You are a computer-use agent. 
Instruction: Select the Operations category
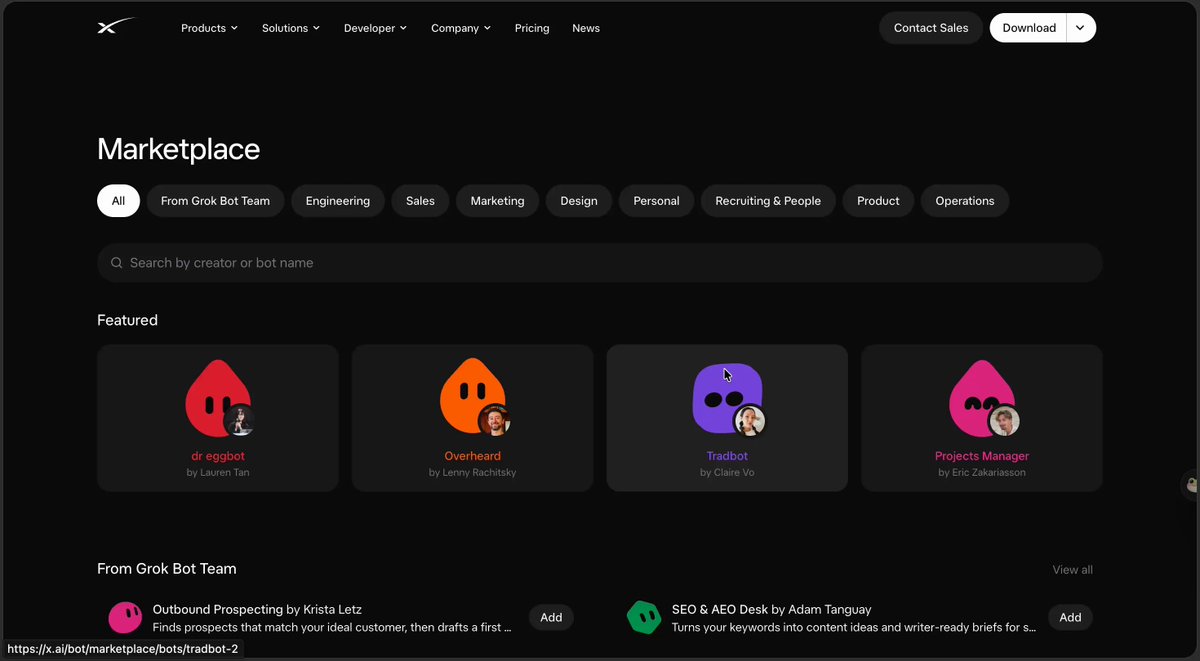tap(965, 201)
